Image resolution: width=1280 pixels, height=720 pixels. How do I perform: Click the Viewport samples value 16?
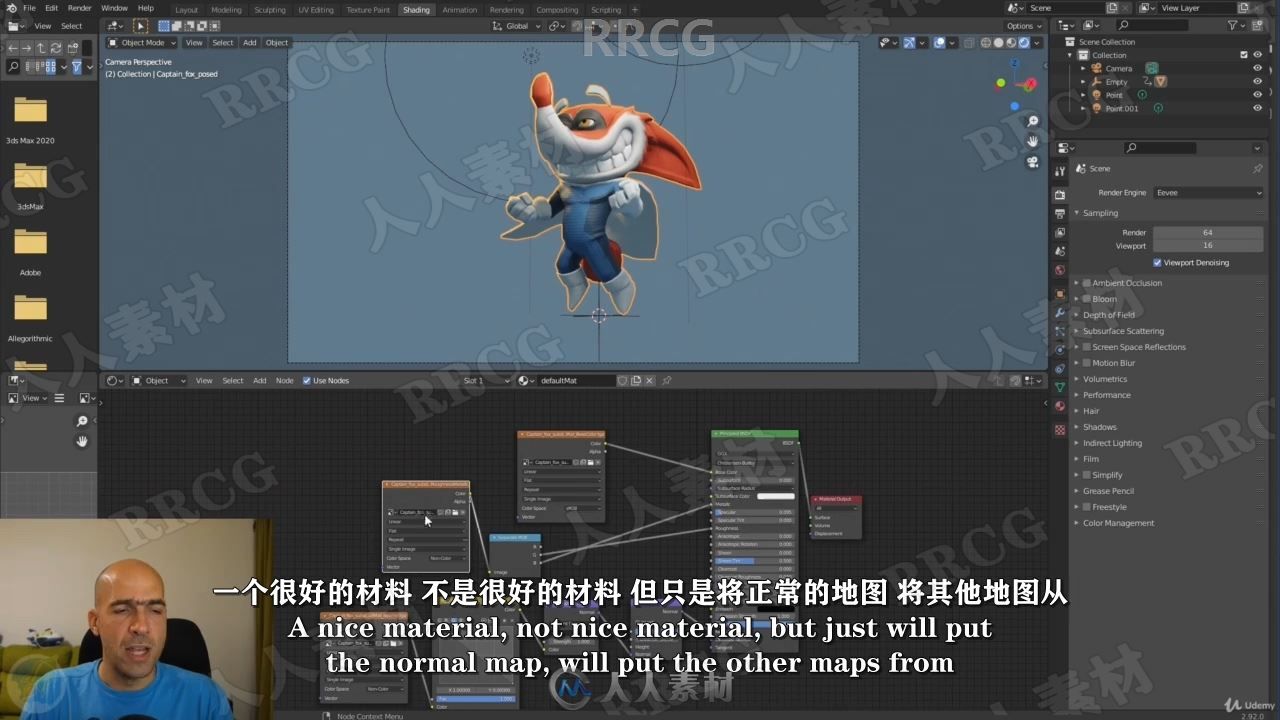[1208, 246]
